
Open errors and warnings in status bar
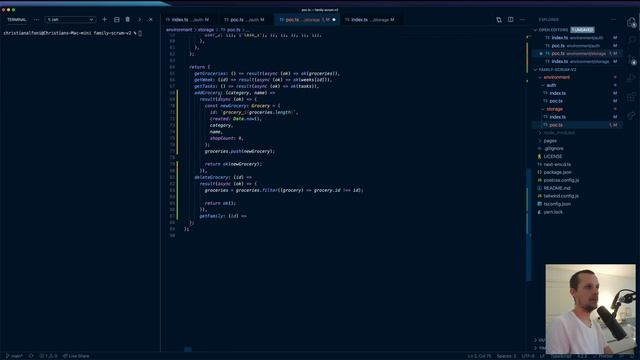coord(49,356)
